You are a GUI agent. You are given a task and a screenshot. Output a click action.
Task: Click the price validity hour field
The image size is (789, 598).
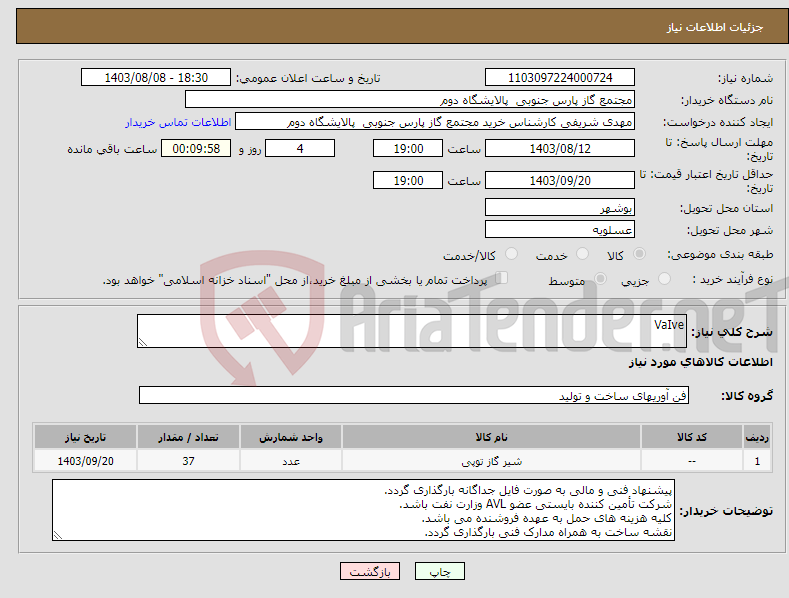408,180
